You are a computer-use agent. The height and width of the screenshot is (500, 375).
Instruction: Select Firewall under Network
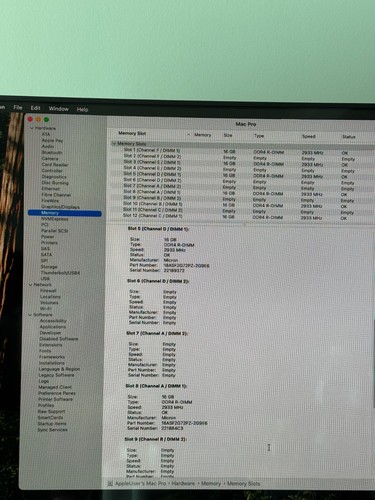(x=48, y=291)
